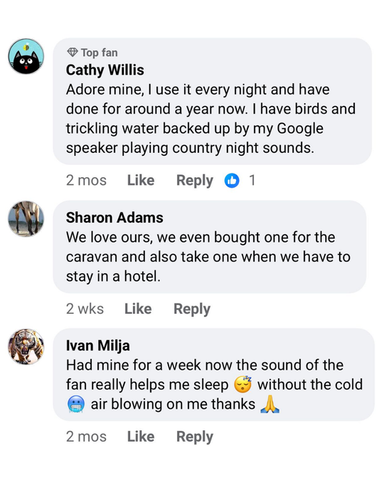Click the 2 mos timestamp on Ivan's comment

[86, 436]
